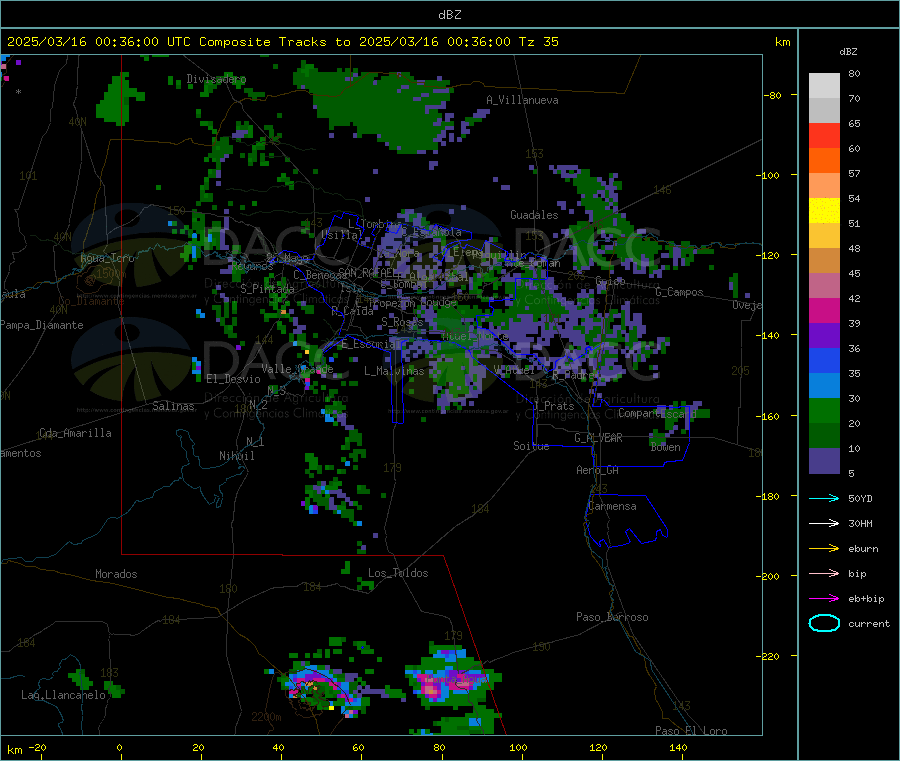Click the El_Desvio map label
The width and height of the screenshot is (900, 761).
(x=233, y=379)
